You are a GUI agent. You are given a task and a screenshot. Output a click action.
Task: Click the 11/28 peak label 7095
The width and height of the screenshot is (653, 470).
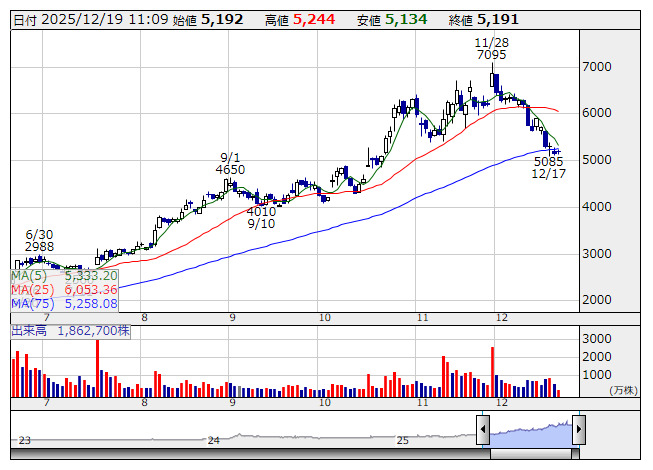[x=491, y=55]
